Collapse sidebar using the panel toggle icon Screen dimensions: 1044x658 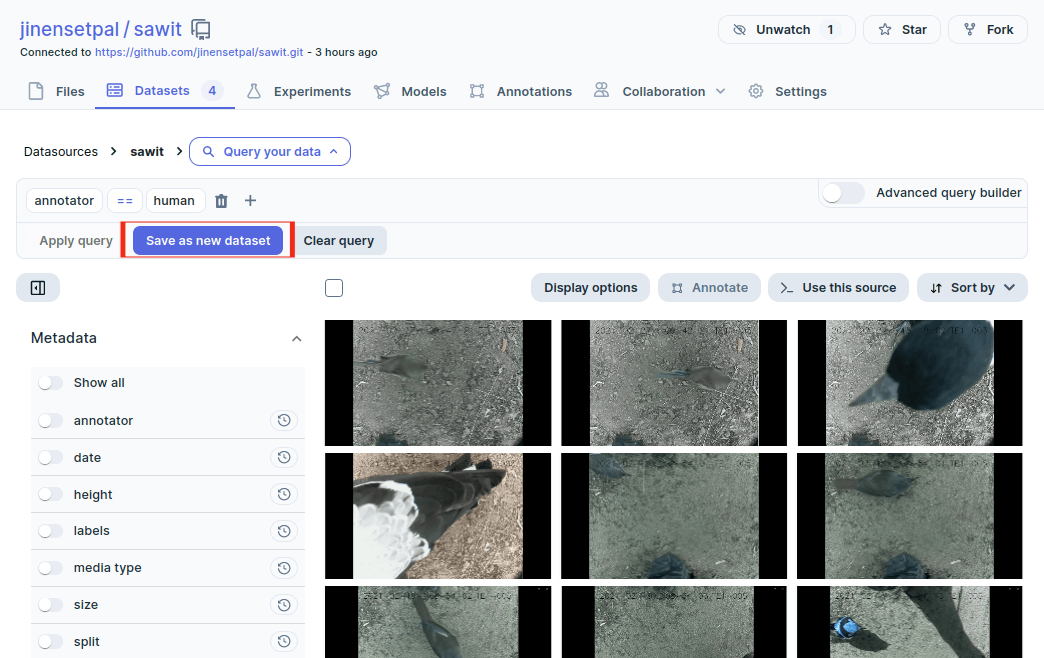pyautogui.click(x=38, y=288)
